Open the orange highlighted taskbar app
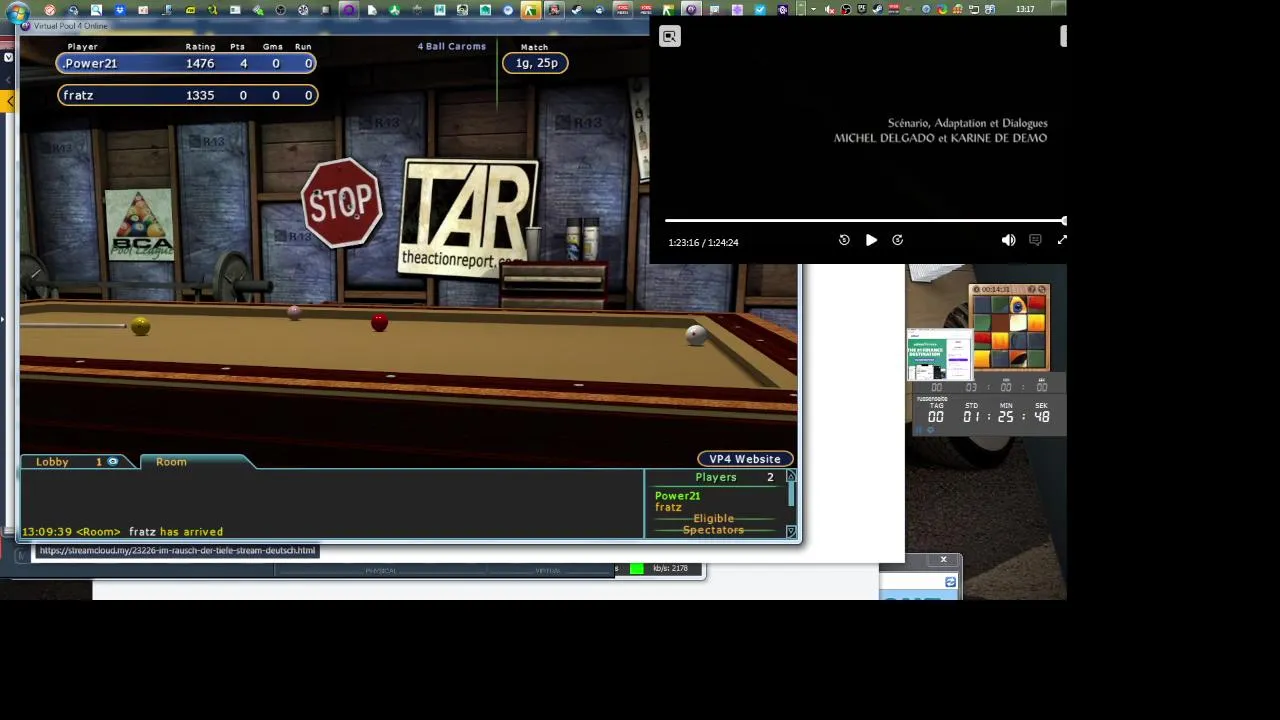 click(x=530, y=10)
